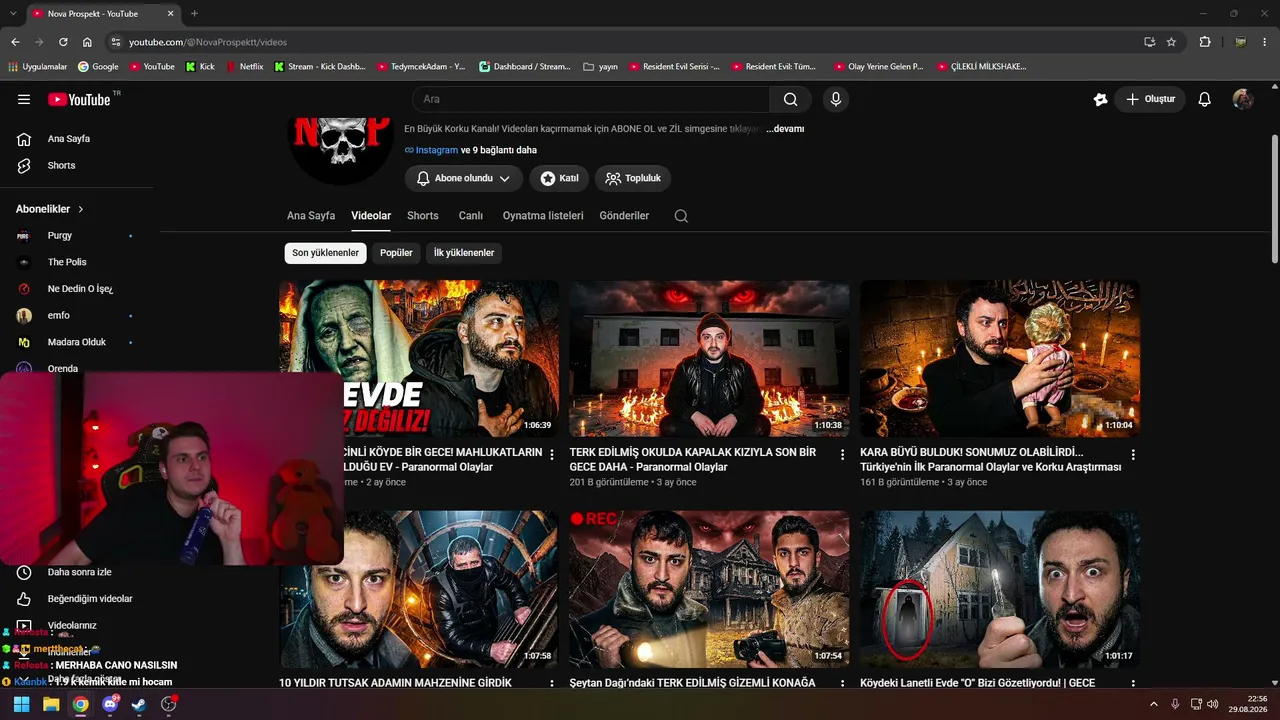
Task: Open KARA BÜYÜ BULDUK video thumbnail
Action: [x=1000, y=358]
